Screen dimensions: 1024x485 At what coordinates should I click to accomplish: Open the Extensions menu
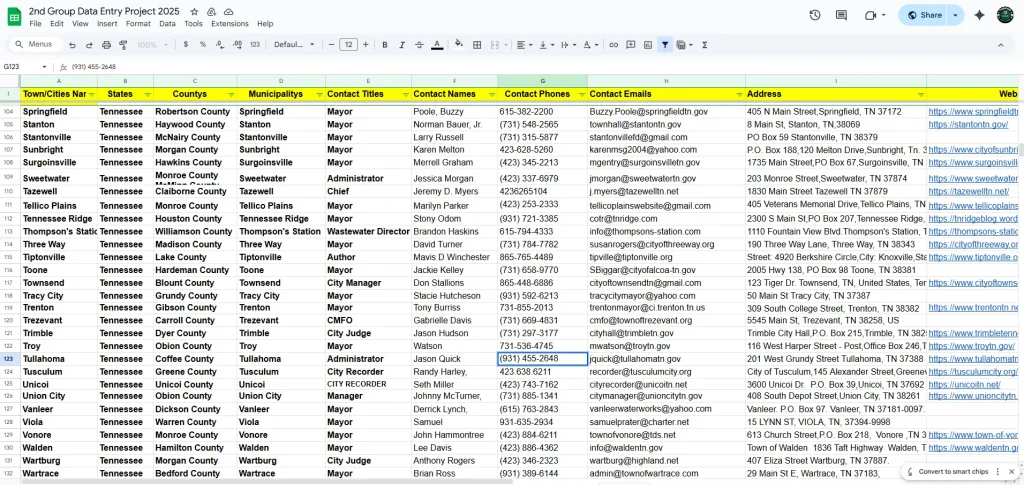tap(230, 23)
